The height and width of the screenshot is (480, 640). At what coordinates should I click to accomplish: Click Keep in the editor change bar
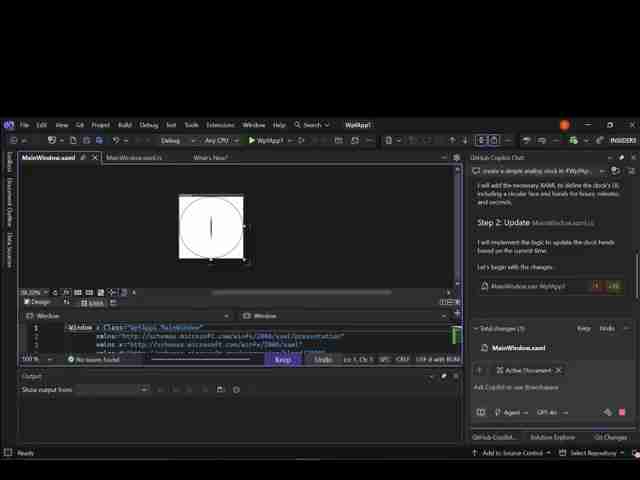coord(283,360)
